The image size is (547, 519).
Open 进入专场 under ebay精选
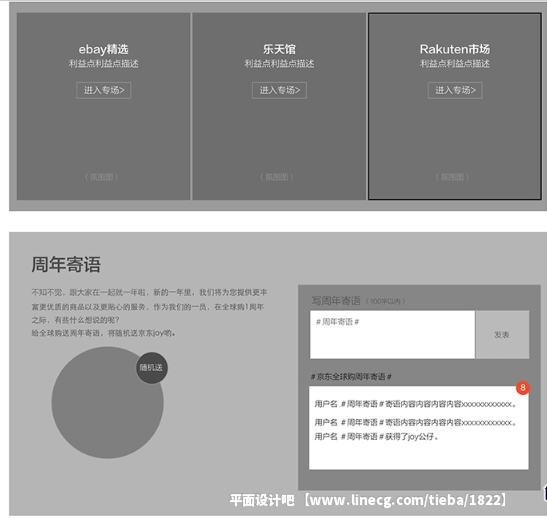coord(104,90)
